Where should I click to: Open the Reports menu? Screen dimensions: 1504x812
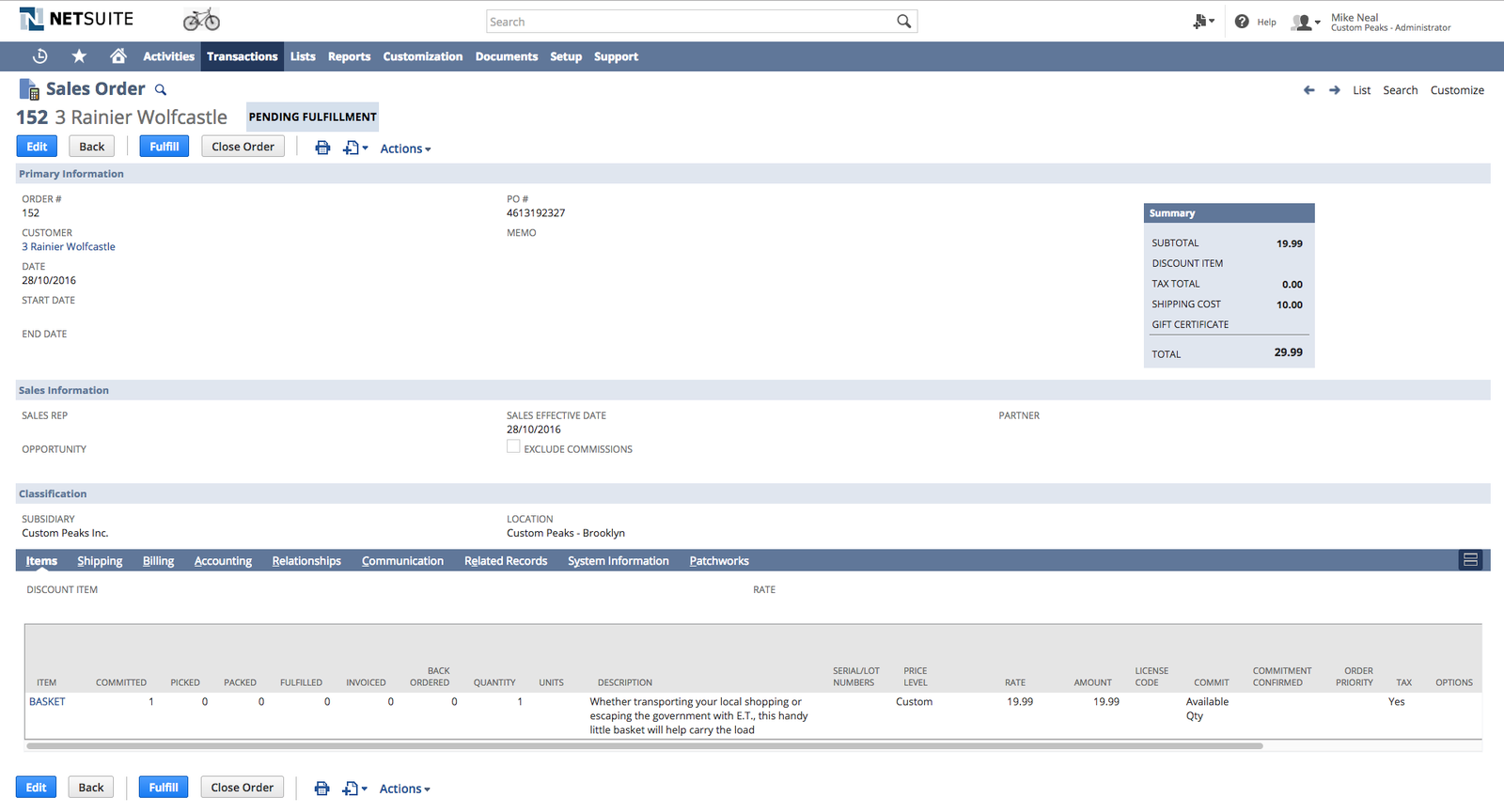(349, 56)
